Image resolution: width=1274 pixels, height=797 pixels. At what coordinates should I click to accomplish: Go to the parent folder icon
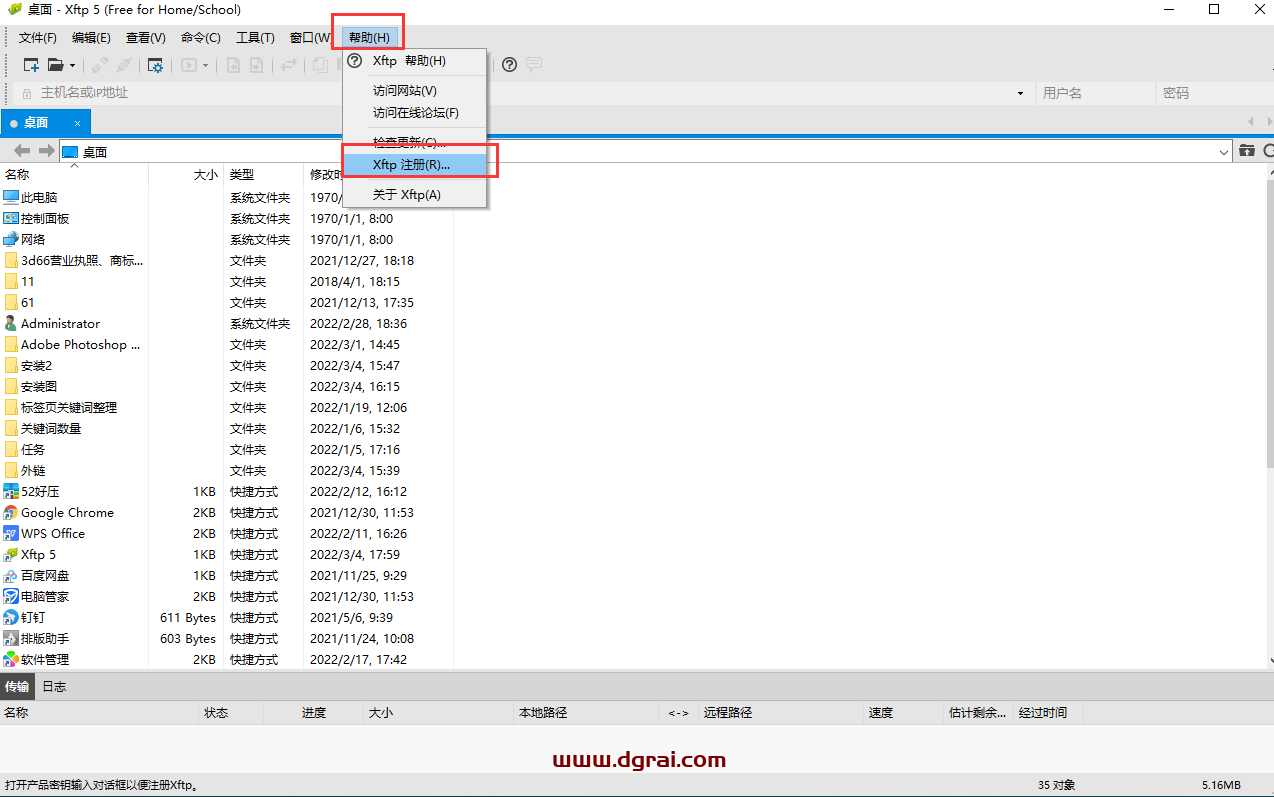1247,151
